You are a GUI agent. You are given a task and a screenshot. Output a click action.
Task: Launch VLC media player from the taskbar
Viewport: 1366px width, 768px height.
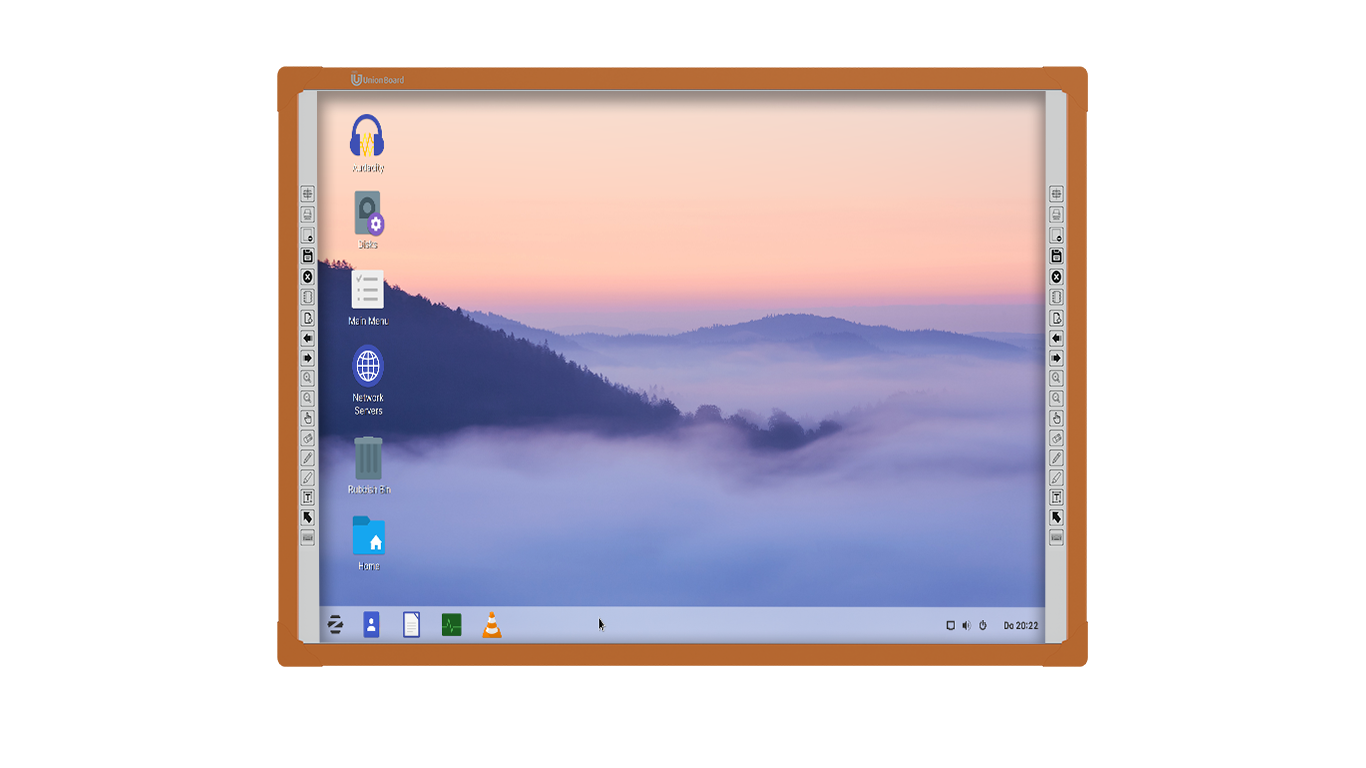pyautogui.click(x=492, y=625)
